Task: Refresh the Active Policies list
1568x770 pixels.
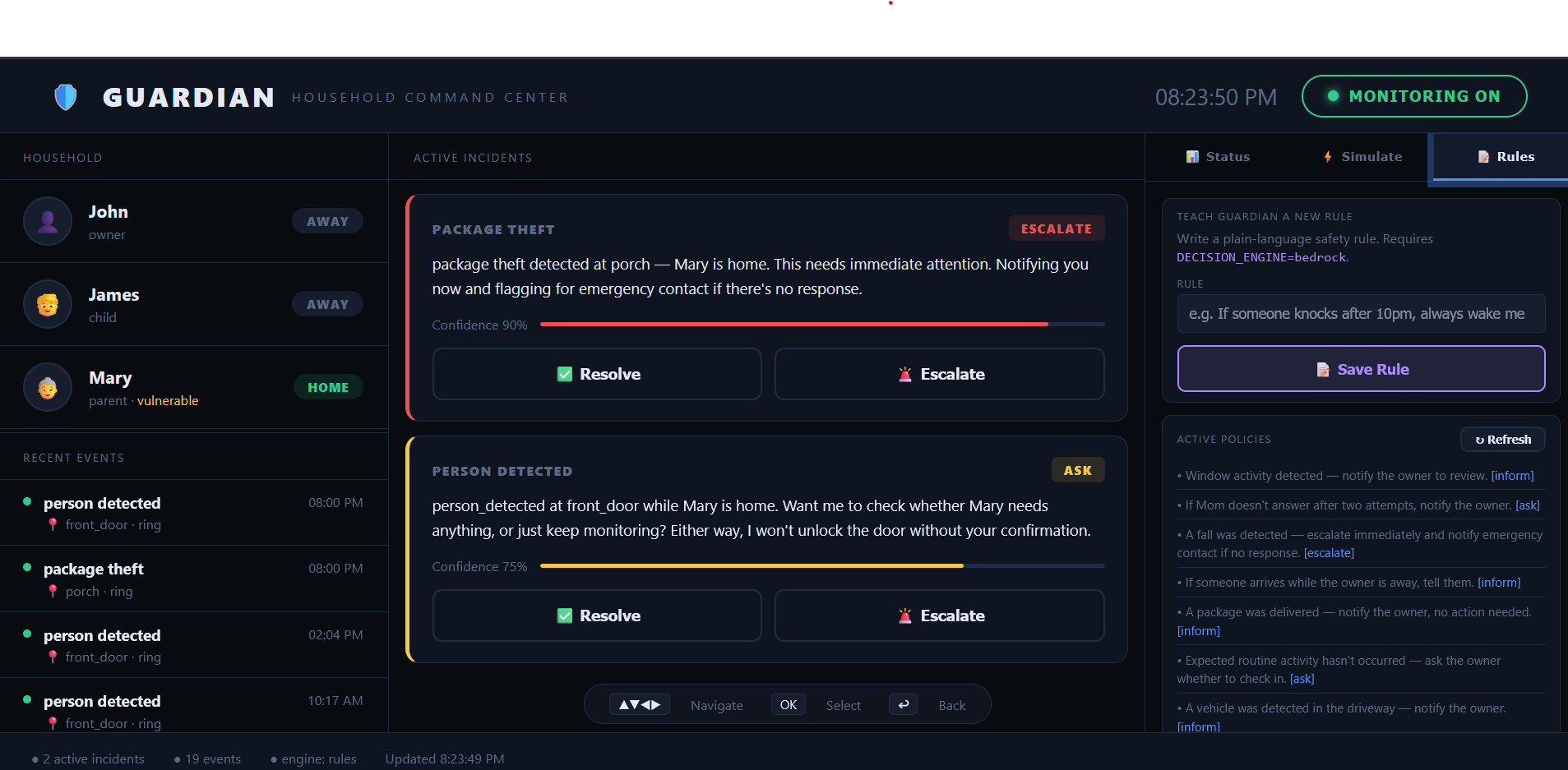Action: point(1503,440)
